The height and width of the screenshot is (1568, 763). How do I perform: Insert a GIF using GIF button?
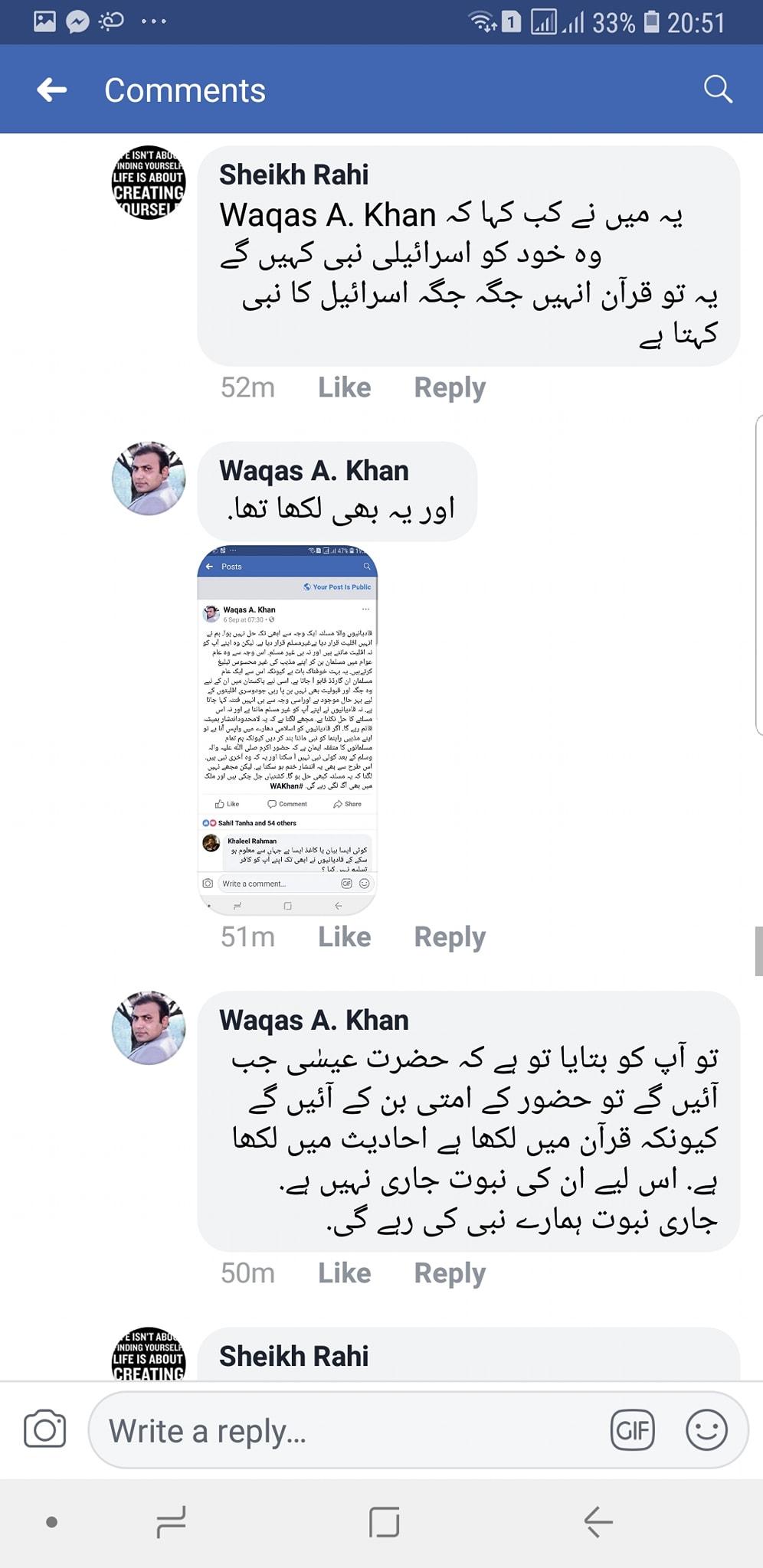click(x=633, y=1429)
